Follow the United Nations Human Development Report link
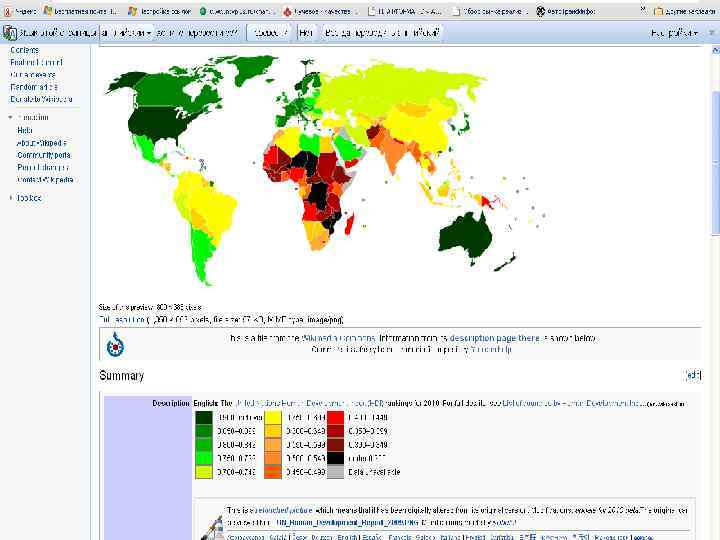Image resolution: width=720 pixels, height=540 pixels. (308, 404)
